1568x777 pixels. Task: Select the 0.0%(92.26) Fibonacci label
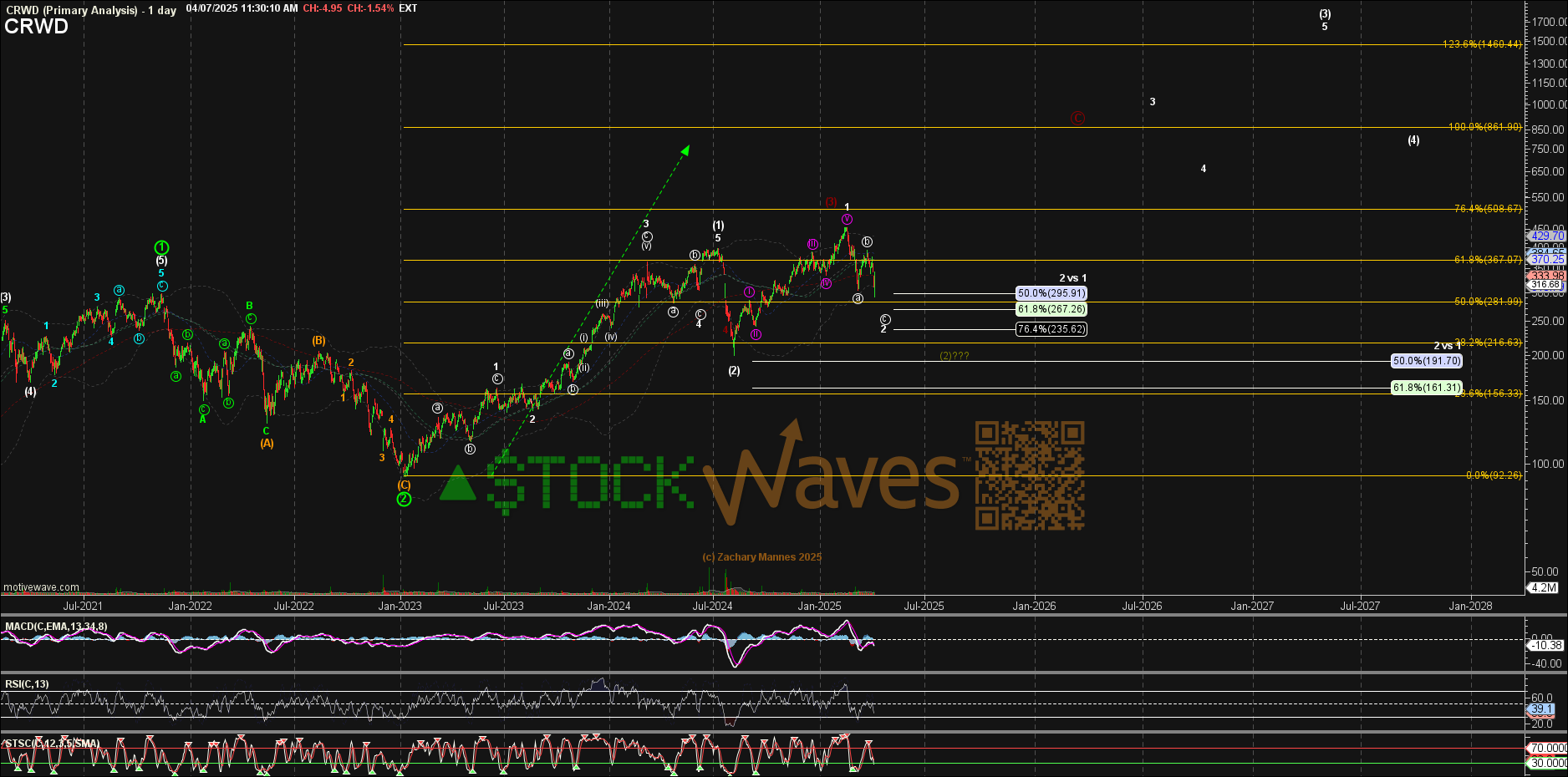click(1494, 475)
